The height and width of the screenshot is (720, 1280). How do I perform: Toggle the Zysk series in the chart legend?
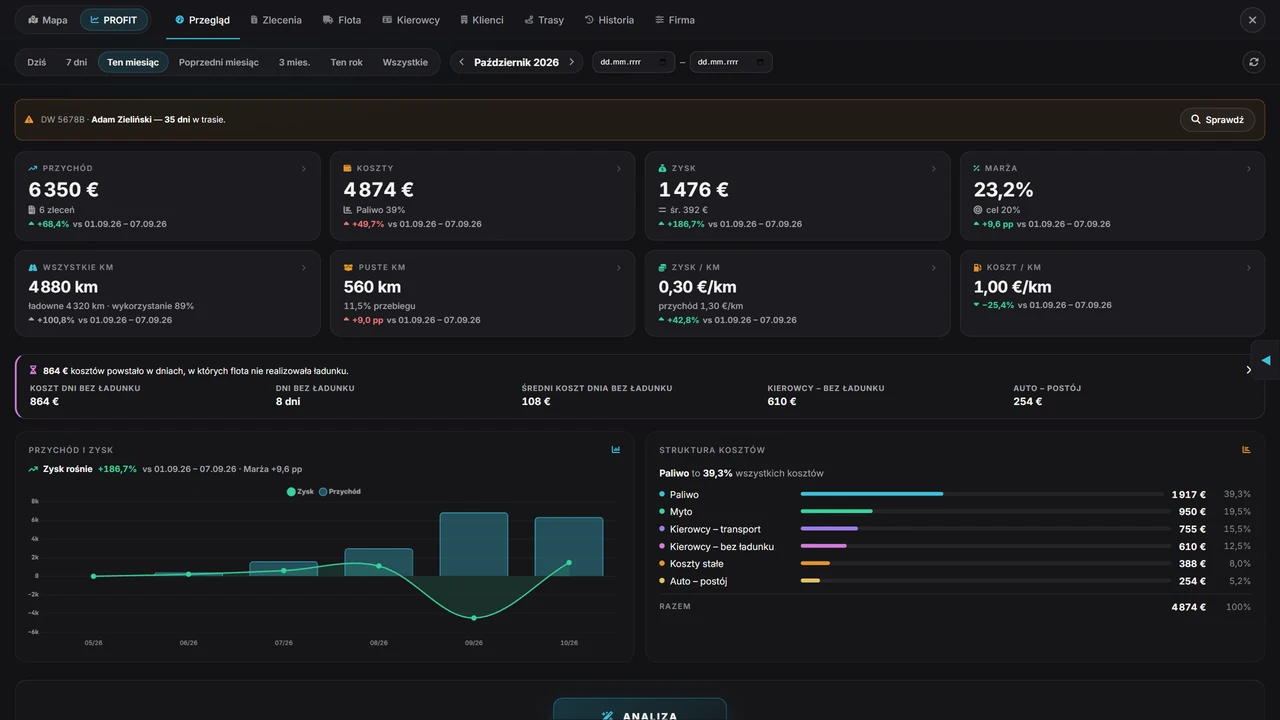pyautogui.click(x=300, y=492)
